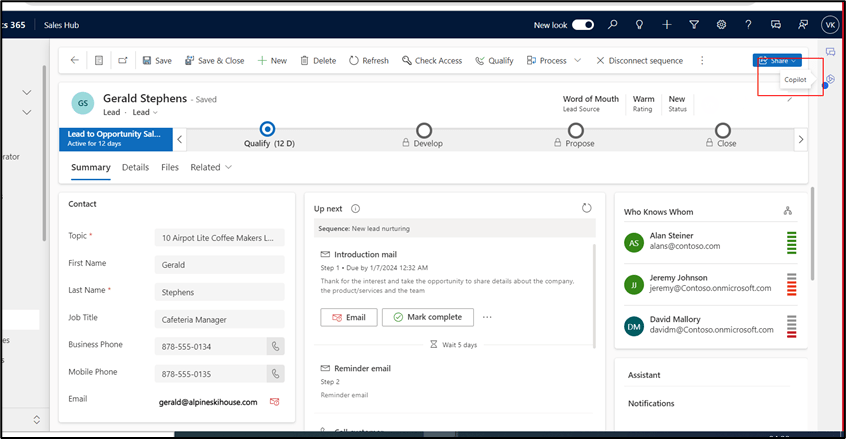Click the phone icon beside Business Phone

274,346
